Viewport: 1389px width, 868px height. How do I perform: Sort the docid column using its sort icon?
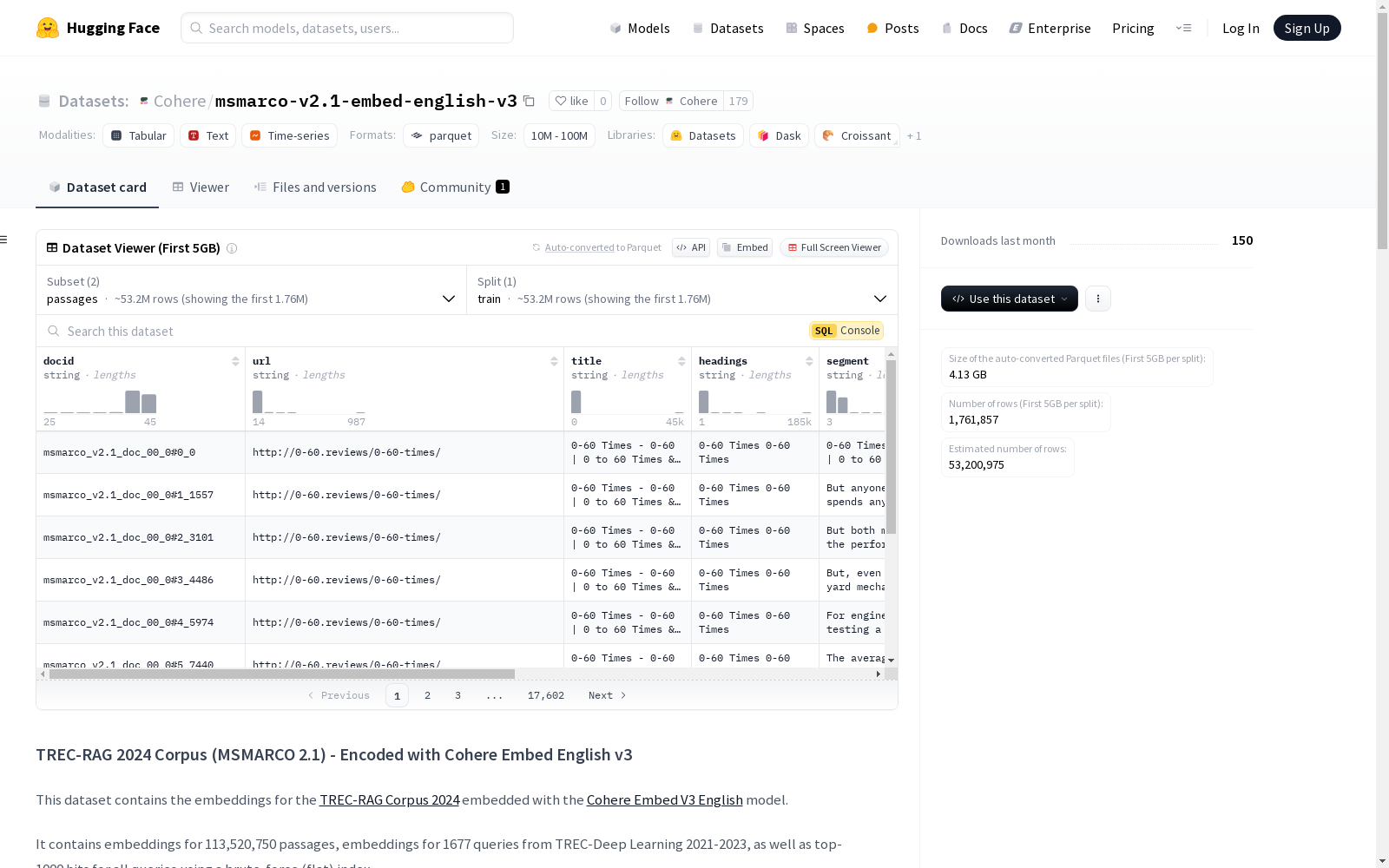click(235, 361)
